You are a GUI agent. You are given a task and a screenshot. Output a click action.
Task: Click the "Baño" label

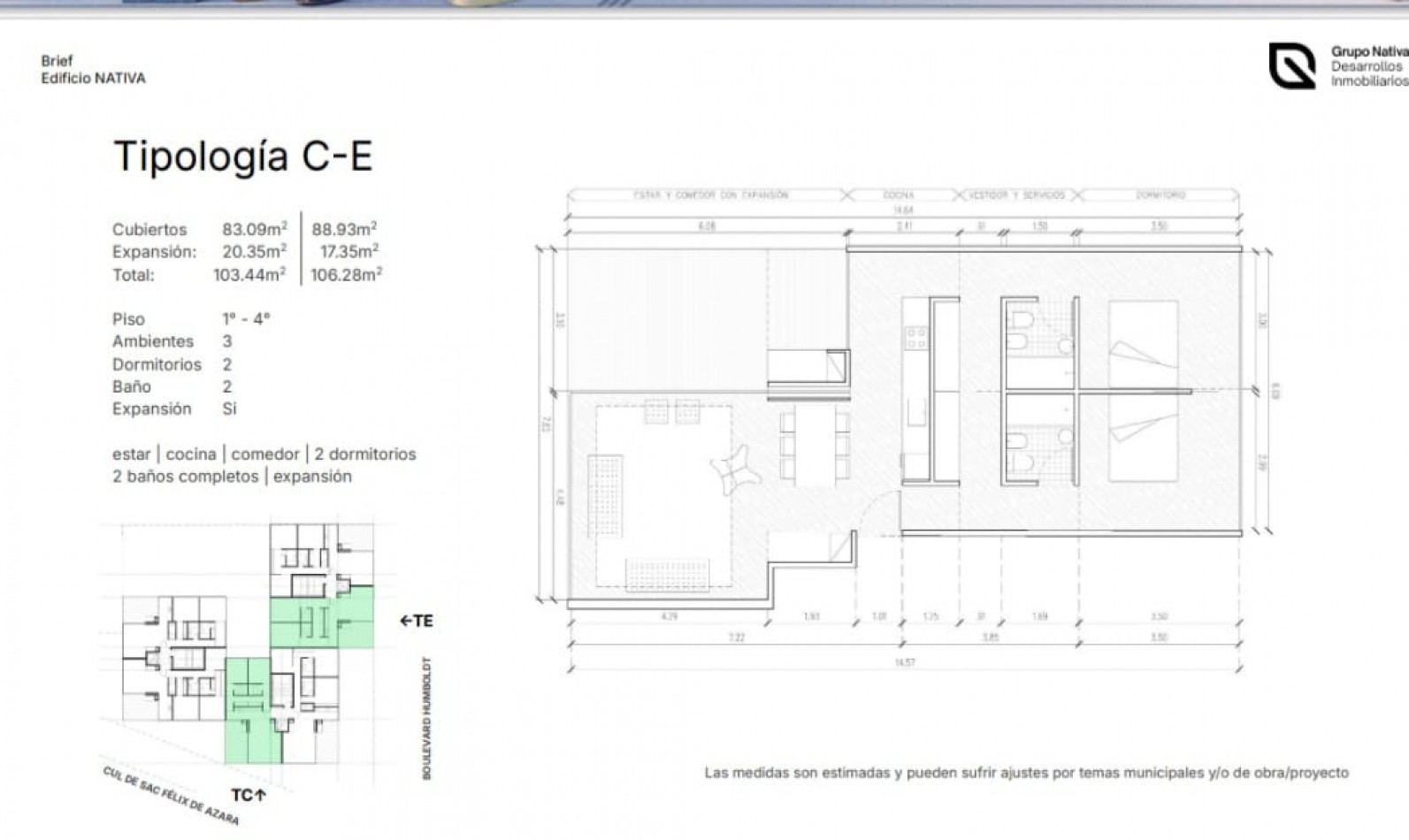click(x=131, y=386)
